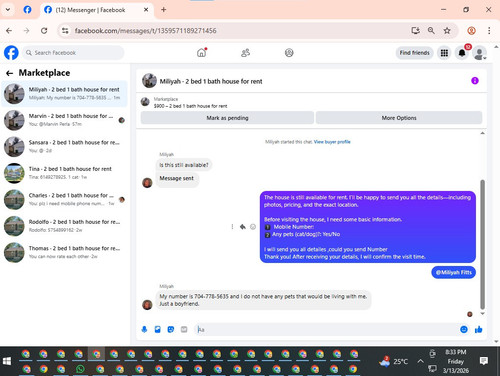Click the @Miliyah Fitts mention bubble
The height and width of the screenshot is (376, 500).
(x=454, y=272)
